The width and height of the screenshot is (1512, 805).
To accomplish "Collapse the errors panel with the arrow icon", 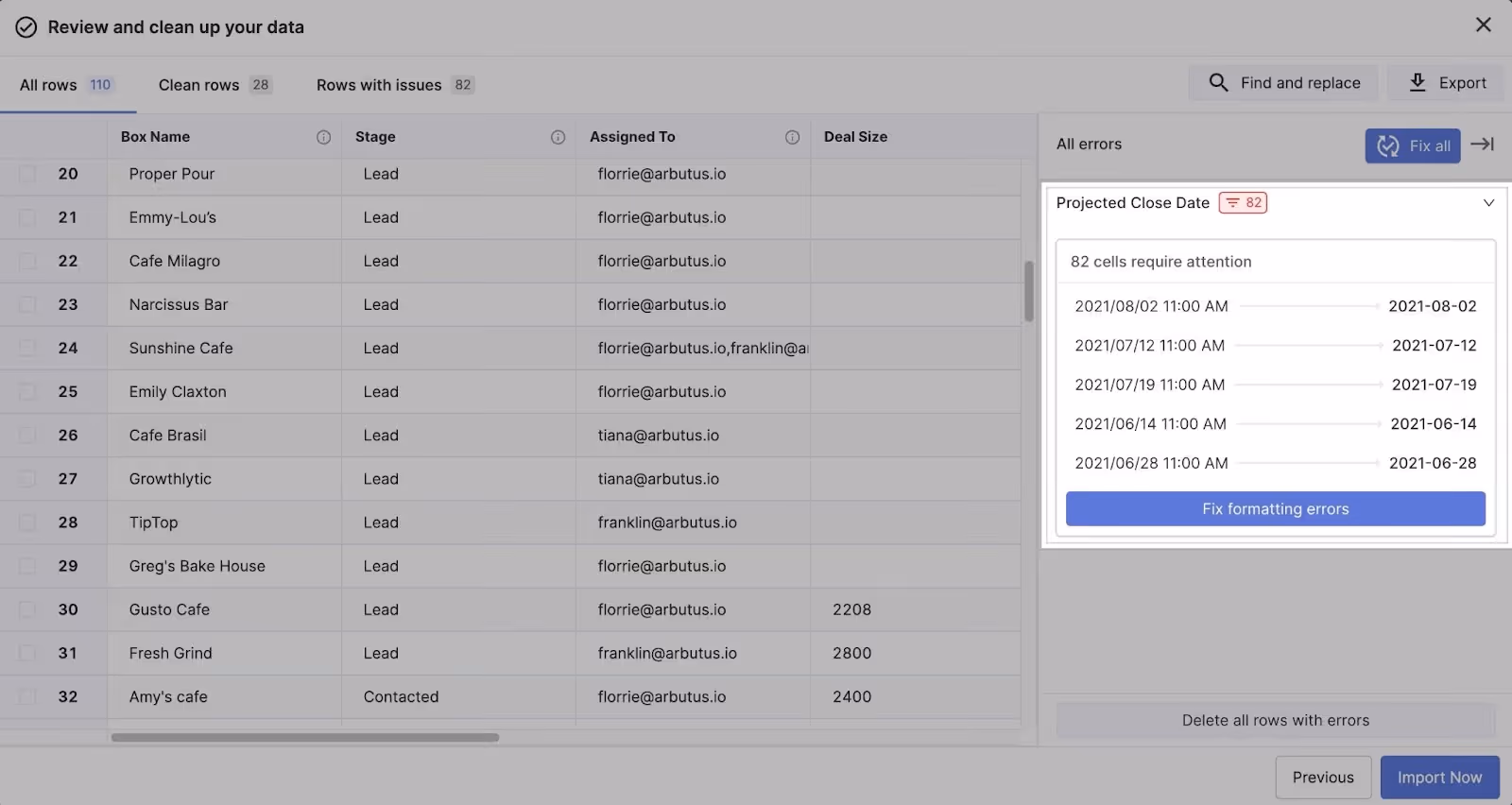I will pyautogui.click(x=1482, y=145).
